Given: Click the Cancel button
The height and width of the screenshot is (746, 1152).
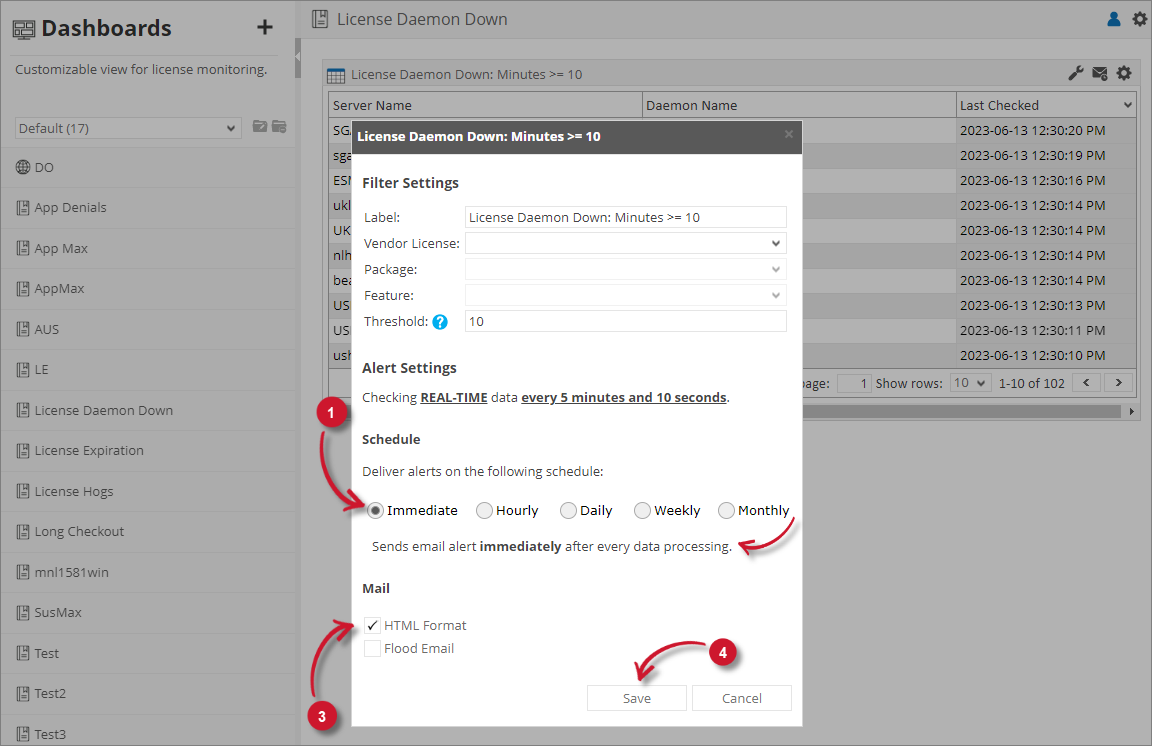Looking at the screenshot, I should click(x=741, y=698).
